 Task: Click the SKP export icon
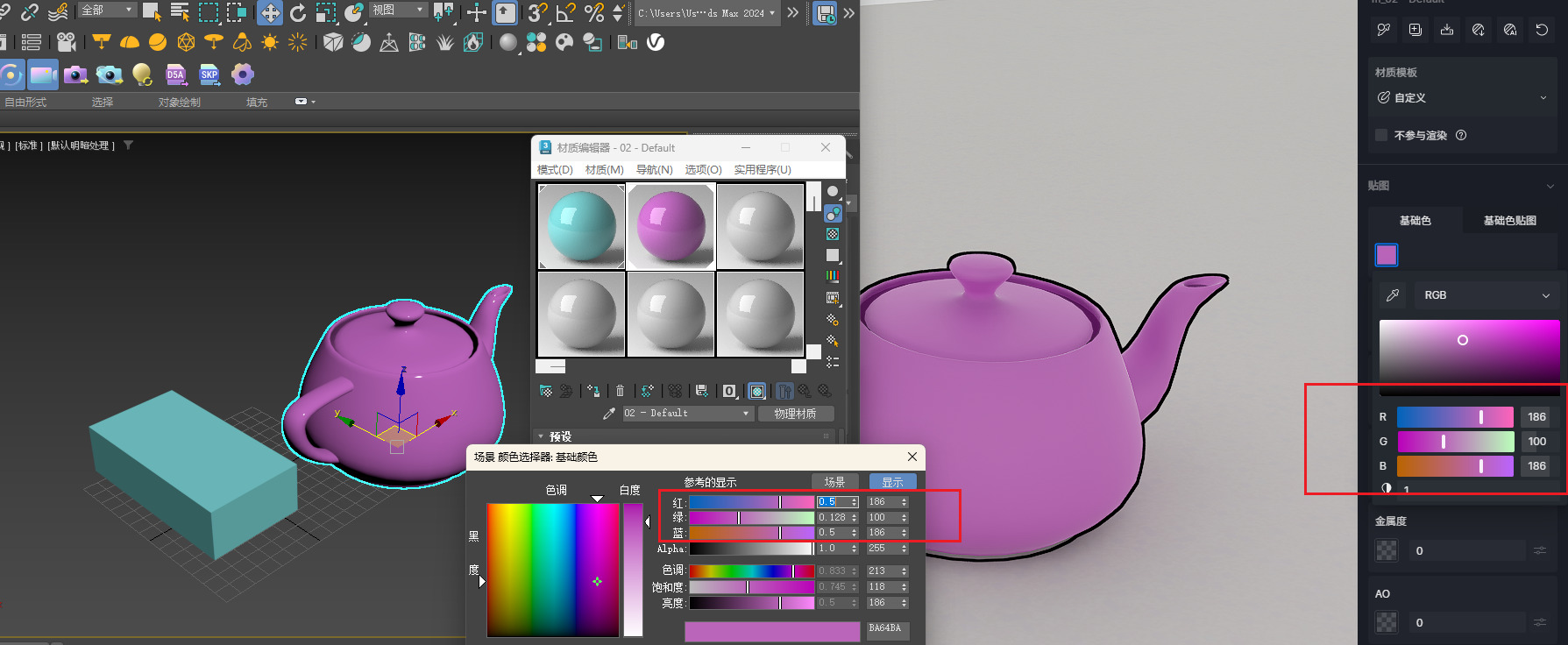209,75
